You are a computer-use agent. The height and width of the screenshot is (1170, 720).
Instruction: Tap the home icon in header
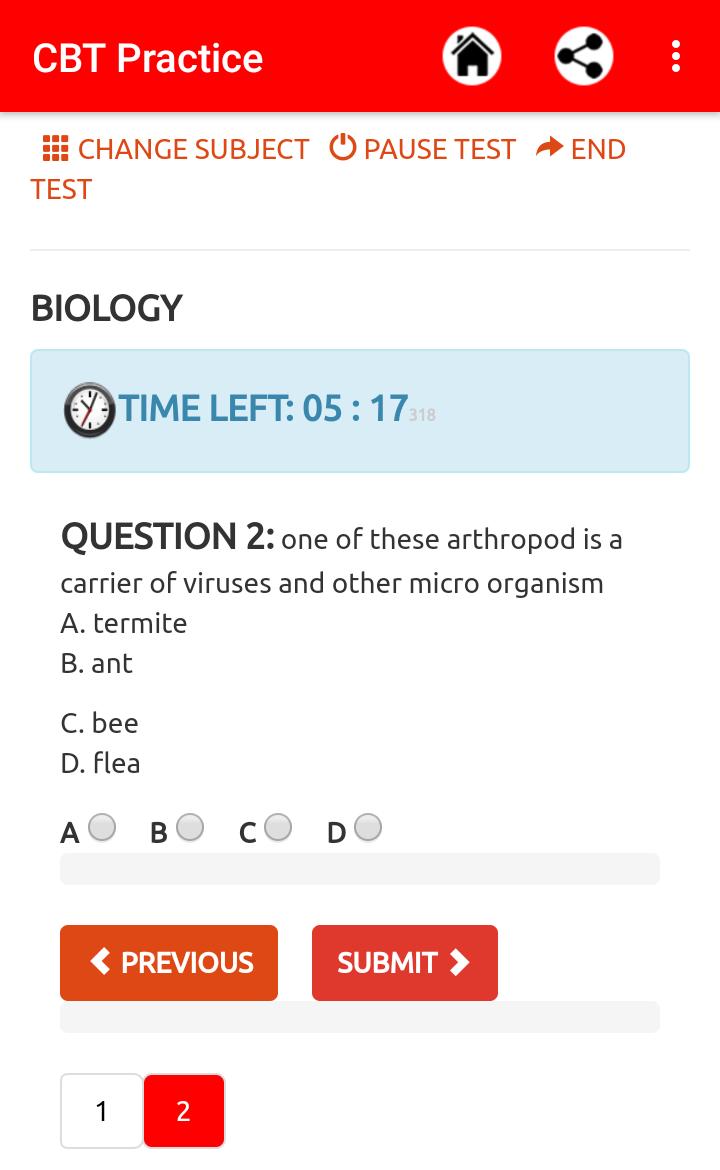pos(472,56)
